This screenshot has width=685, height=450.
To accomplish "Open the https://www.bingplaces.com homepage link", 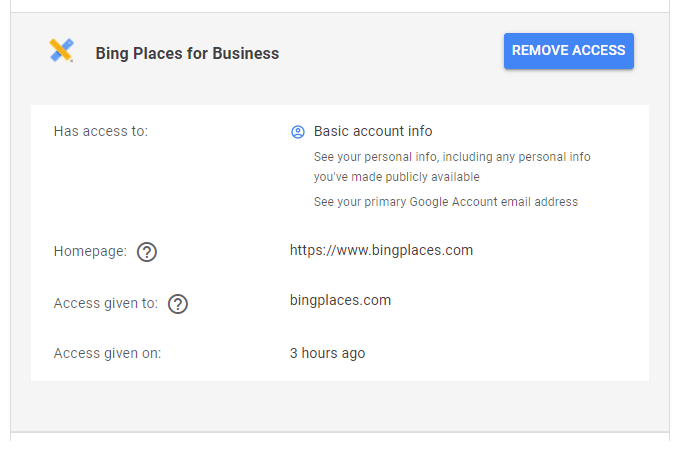I will click(381, 250).
